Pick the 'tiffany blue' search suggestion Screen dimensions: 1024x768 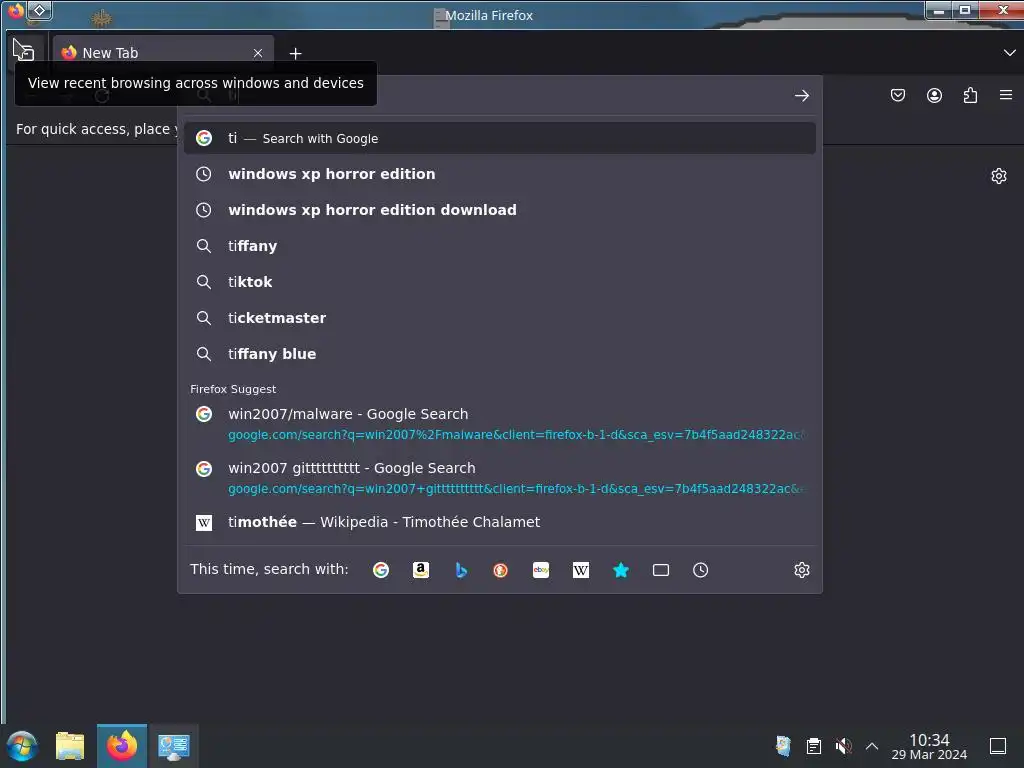pyautogui.click(x=500, y=354)
